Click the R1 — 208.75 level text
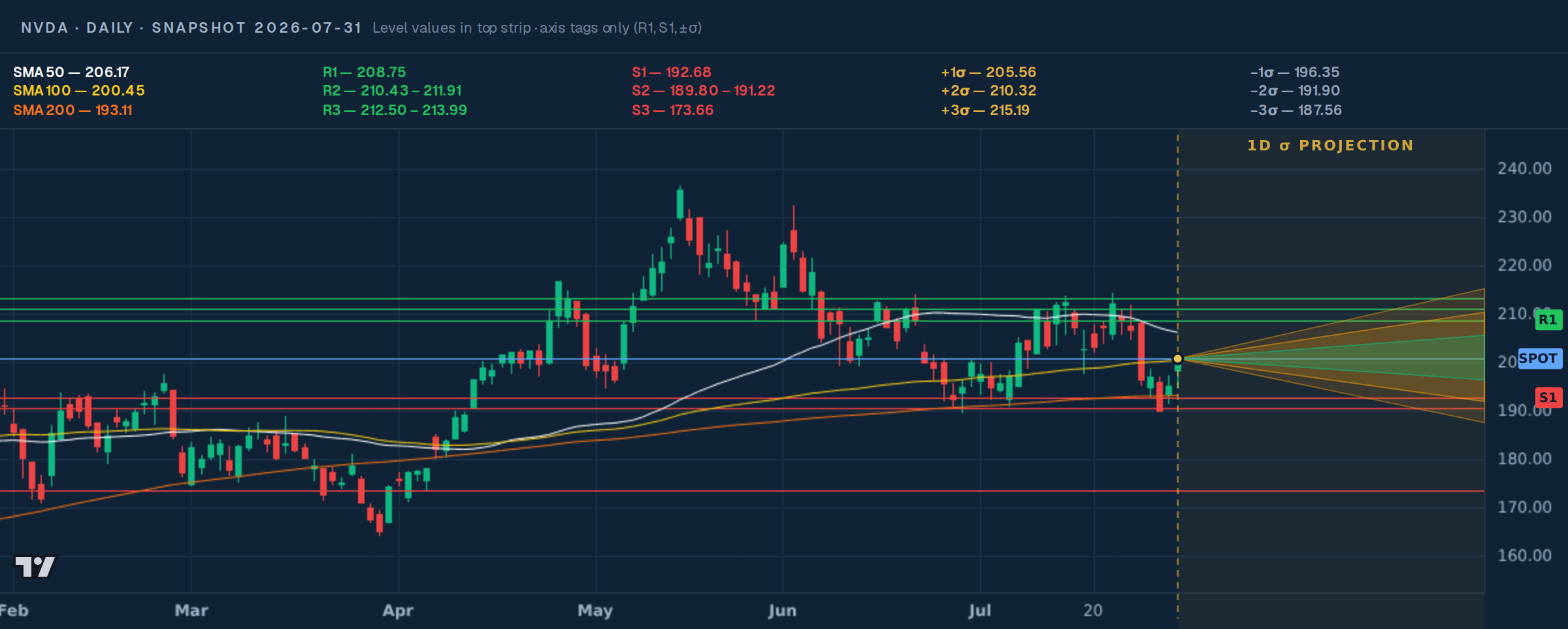1568x629 pixels. click(x=364, y=72)
